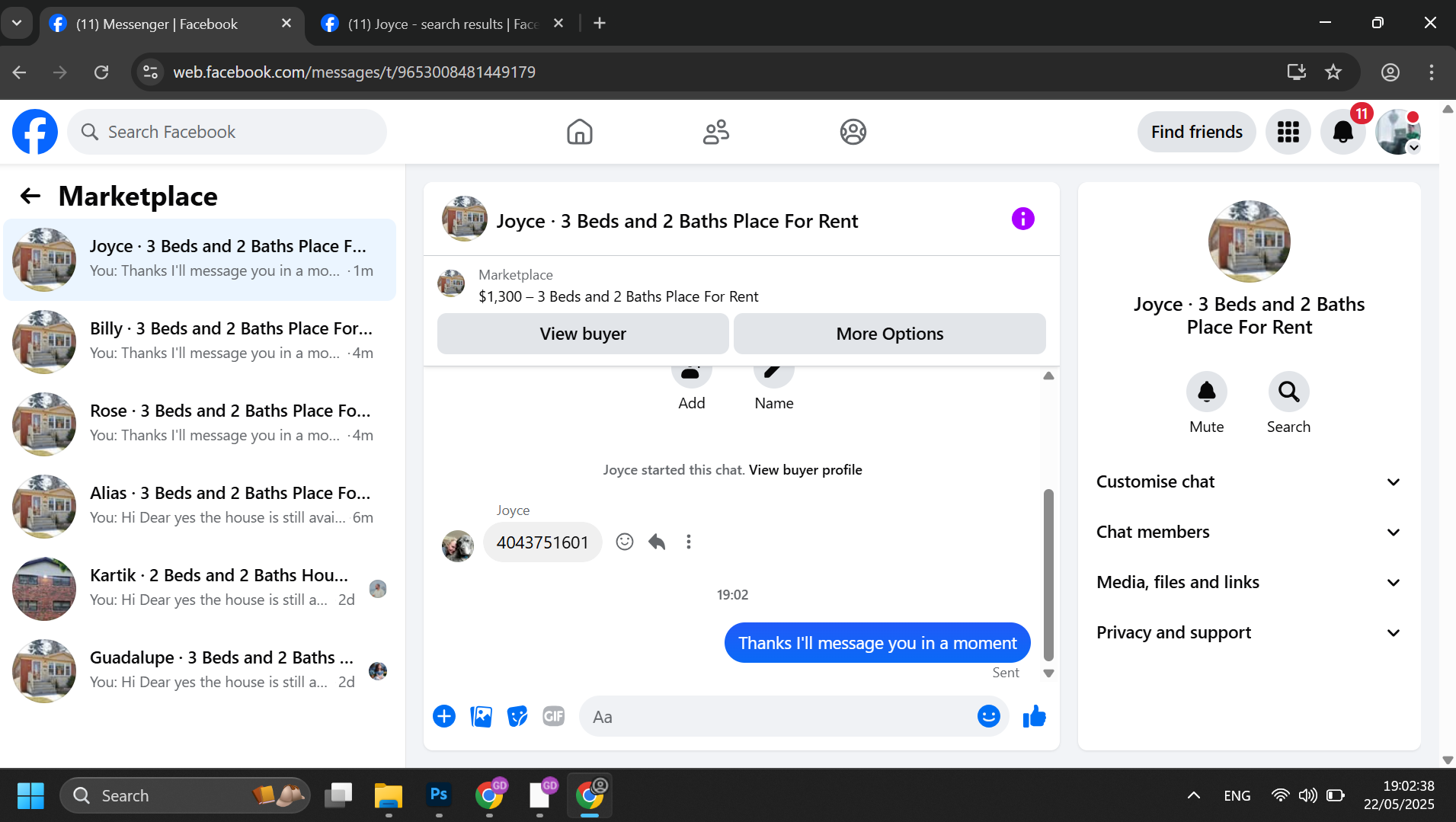Open a new browser tab
The image size is (1456, 822).
(x=600, y=24)
